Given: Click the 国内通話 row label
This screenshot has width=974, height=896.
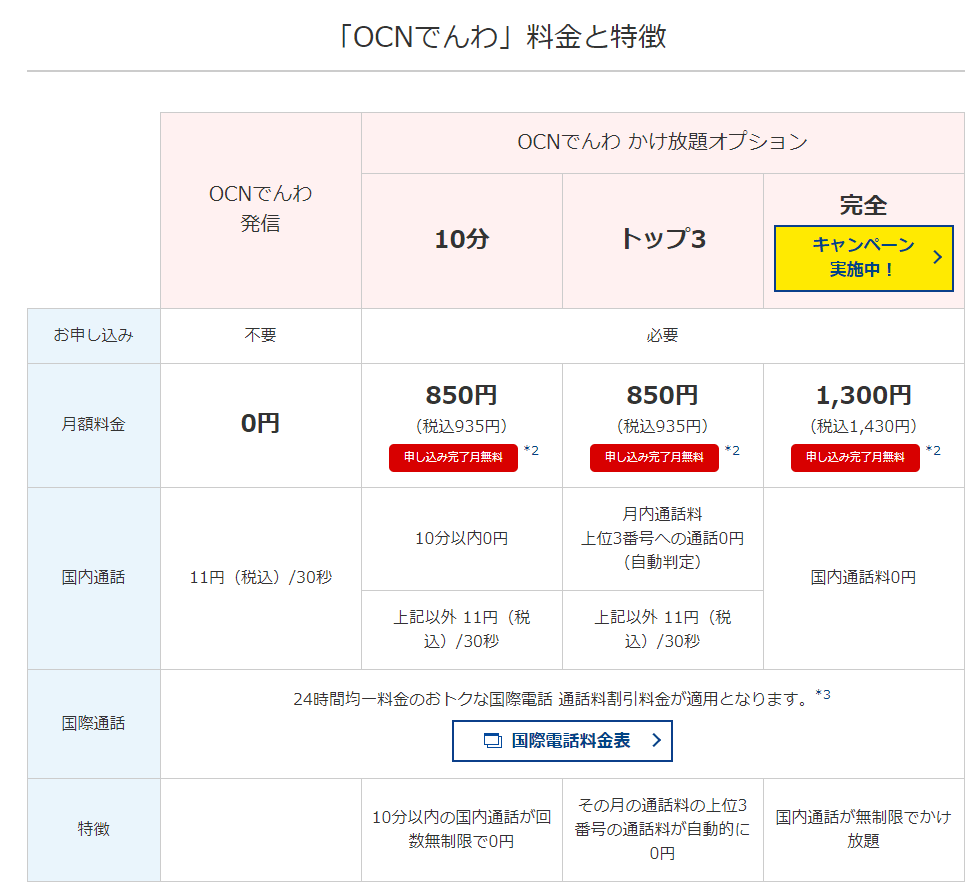Looking at the screenshot, I should pyautogui.click(x=94, y=578).
